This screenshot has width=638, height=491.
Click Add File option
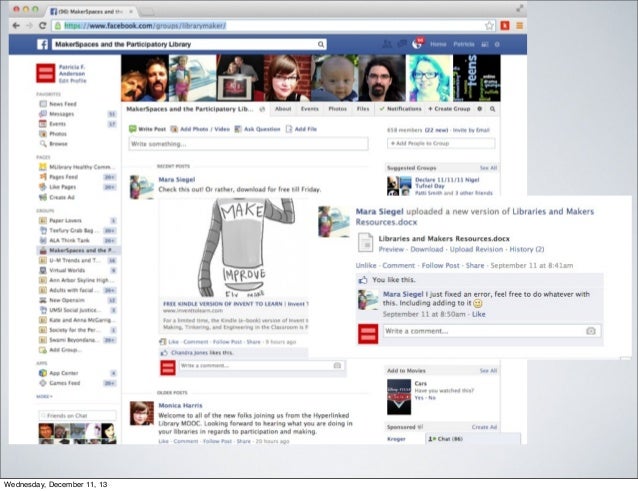click(301, 129)
